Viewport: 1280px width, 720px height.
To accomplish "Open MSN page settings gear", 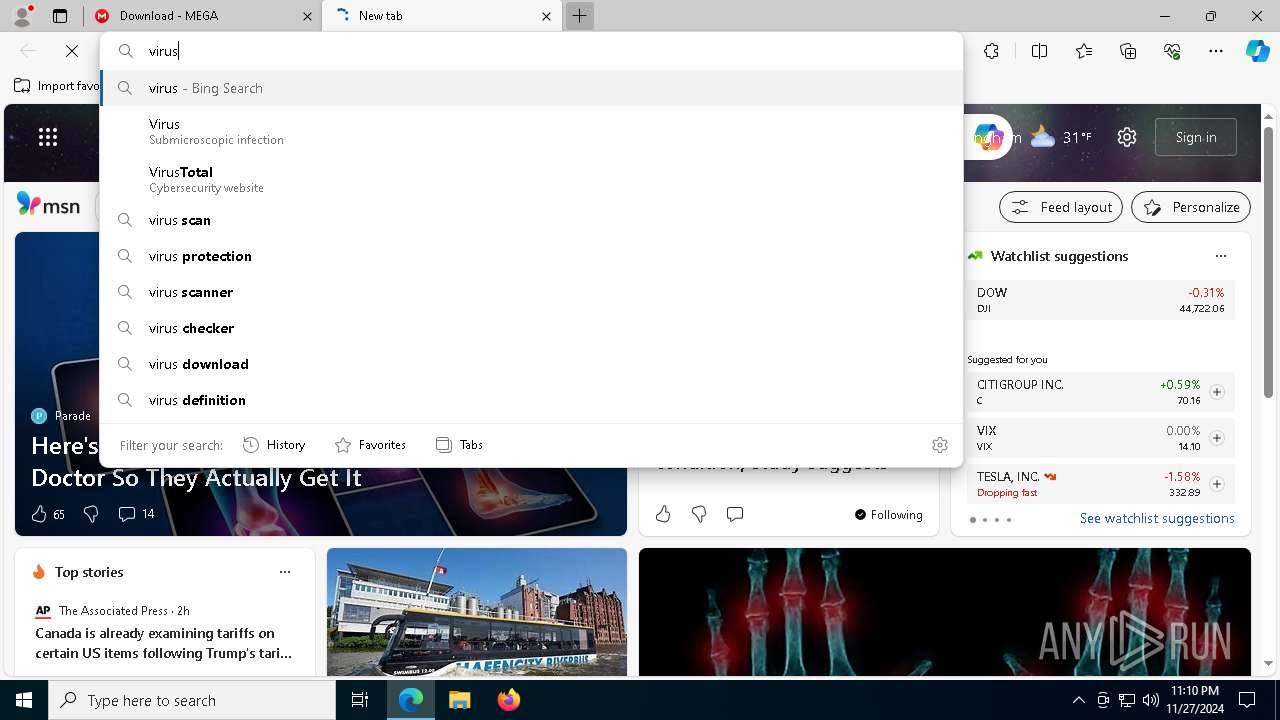I will [x=1127, y=137].
